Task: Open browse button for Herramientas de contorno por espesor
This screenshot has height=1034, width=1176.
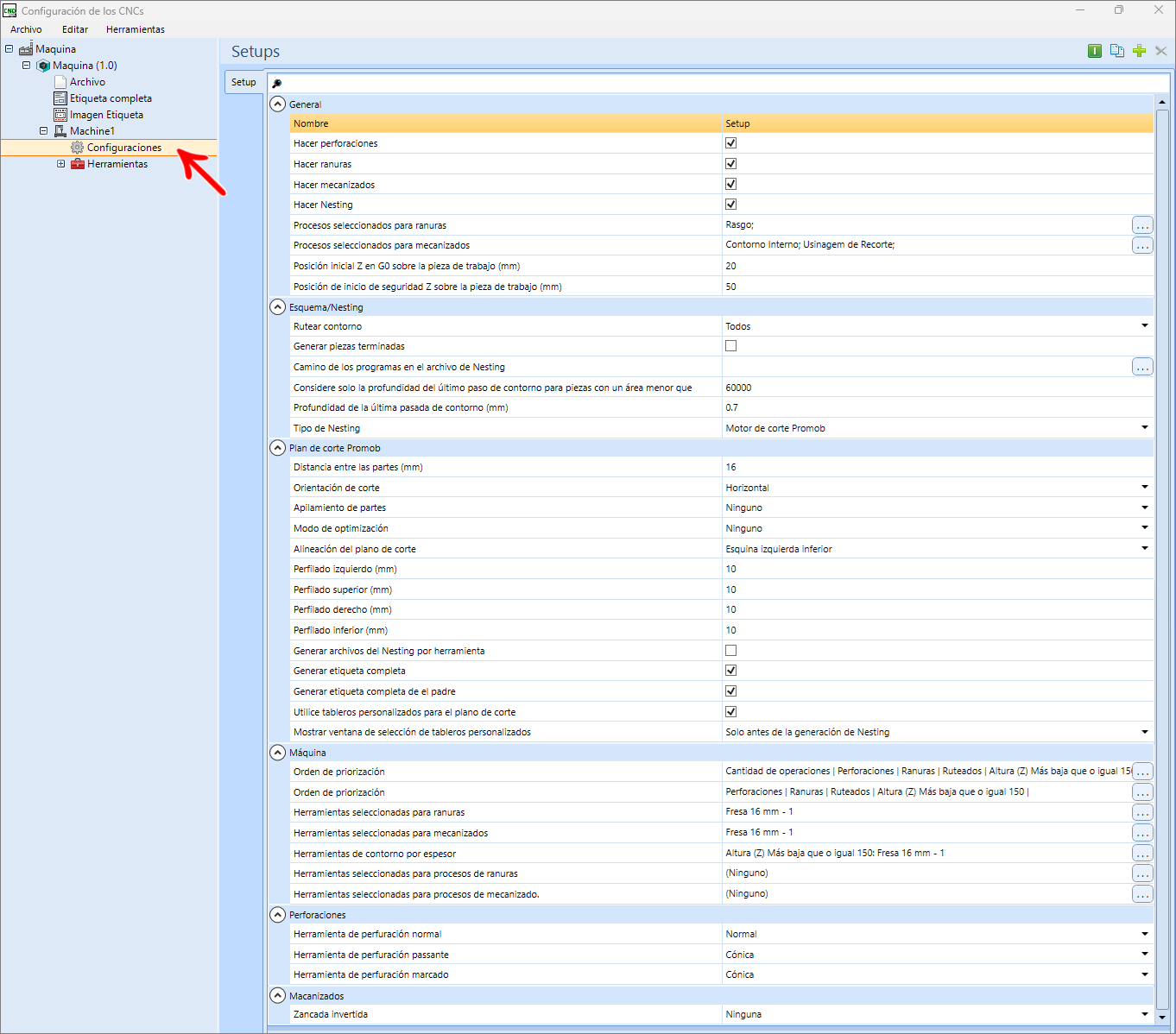Action: (x=1142, y=853)
